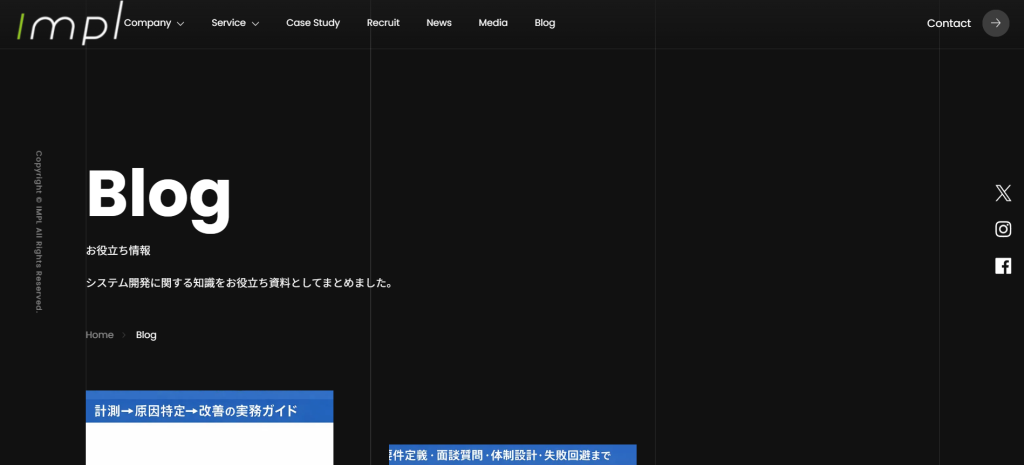Click the large Blog page heading
Viewport: 1024px width, 465px height.
point(159,194)
